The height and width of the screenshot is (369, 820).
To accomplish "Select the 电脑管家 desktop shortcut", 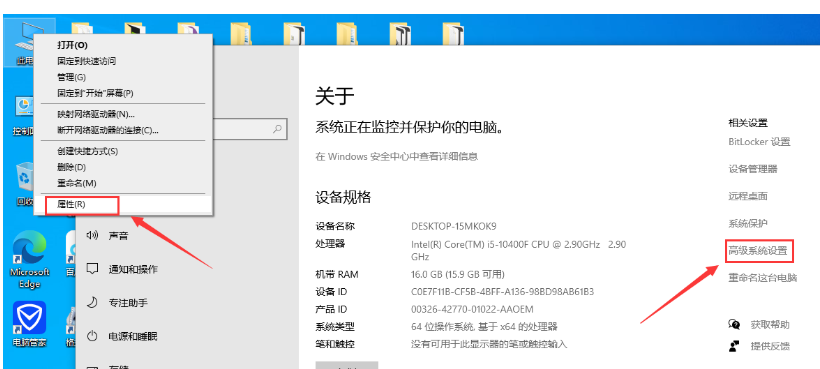I will 29,325.
